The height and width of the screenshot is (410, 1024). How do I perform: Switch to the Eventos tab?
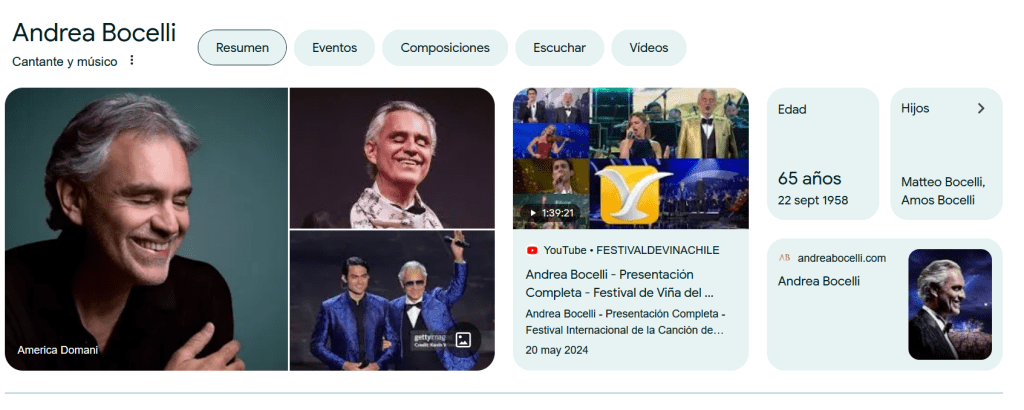tap(334, 48)
